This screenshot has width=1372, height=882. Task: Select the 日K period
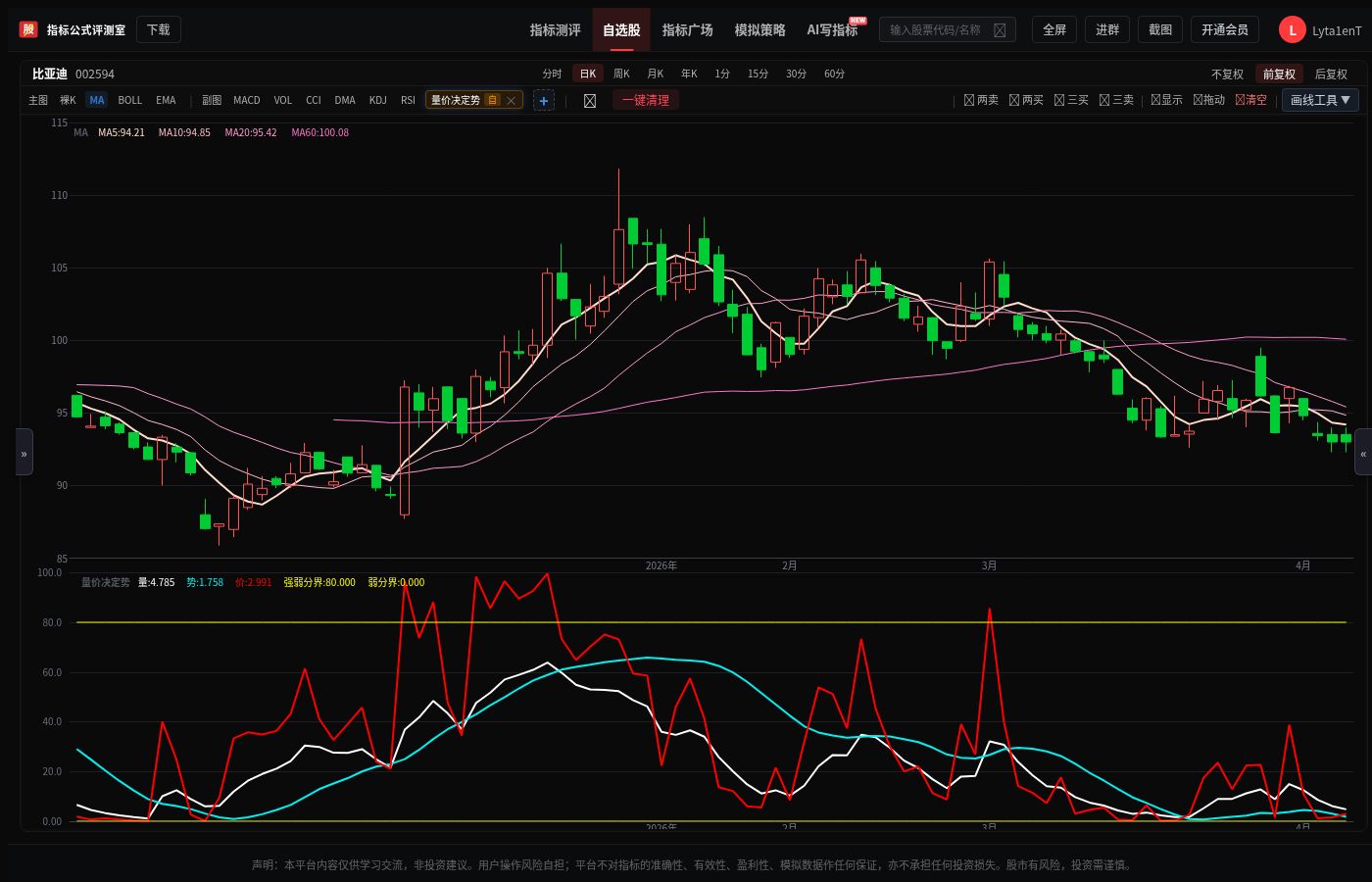pyautogui.click(x=588, y=74)
